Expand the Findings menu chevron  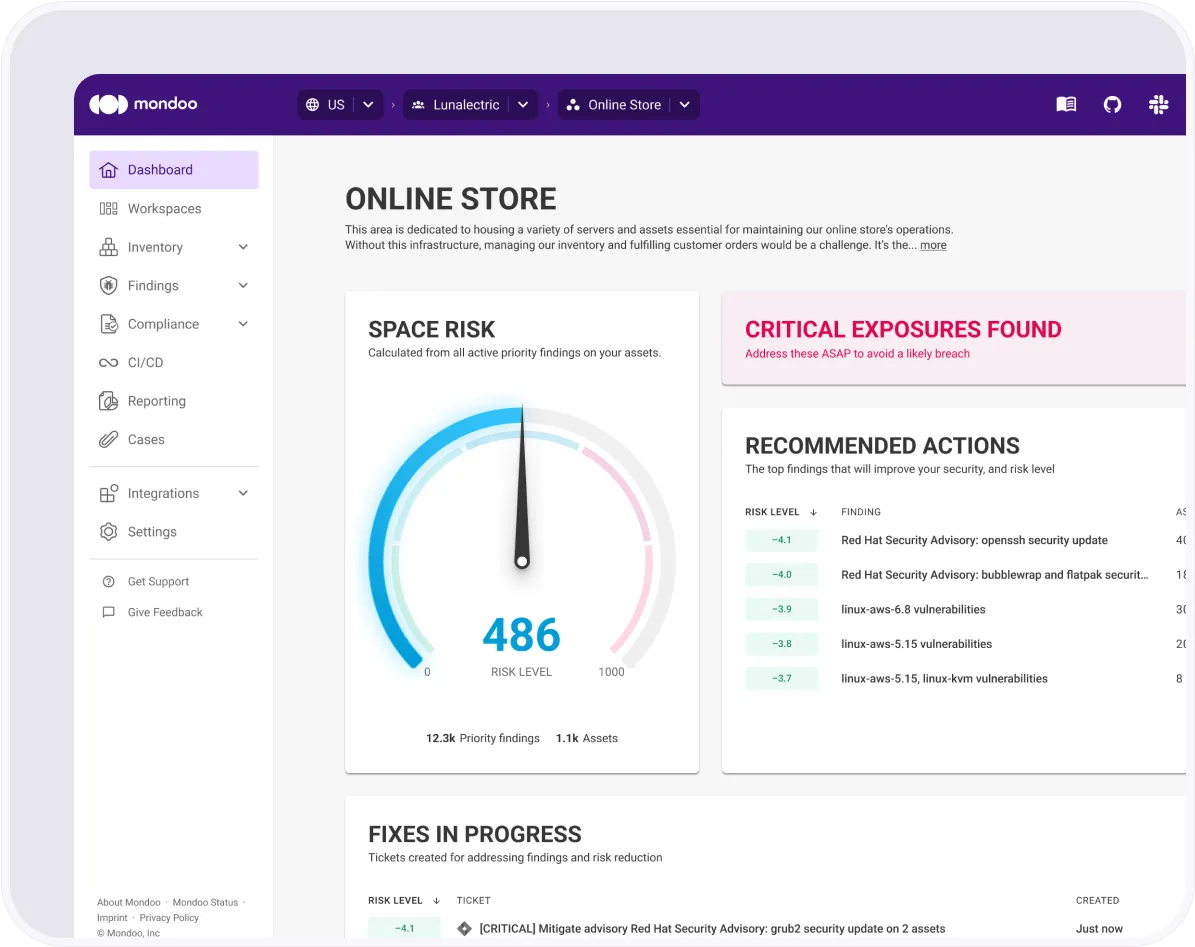(x=243, y=285)
